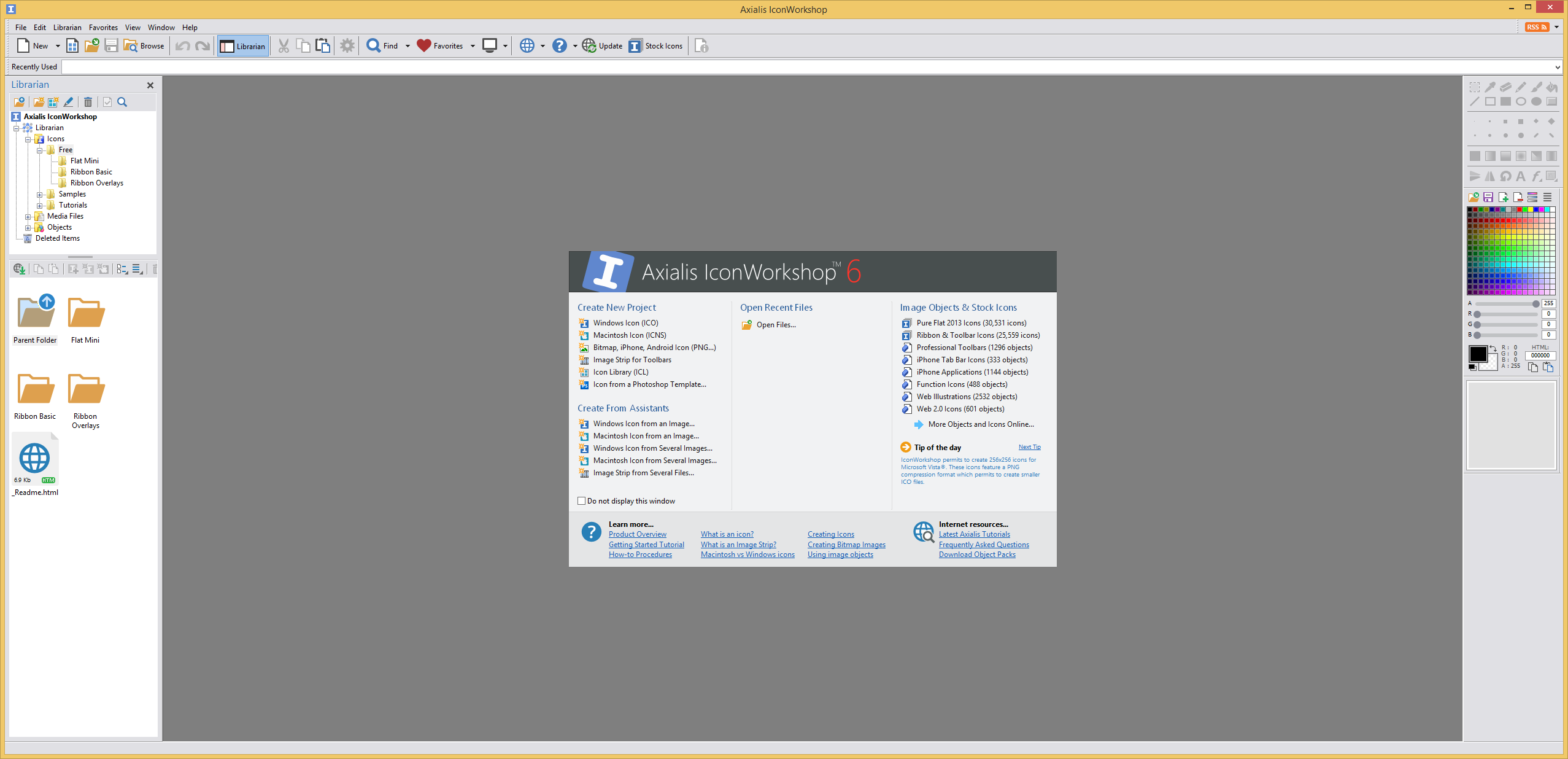This screenshot has width=1568, height=759.
Task: Click Windows Icon from an Image assistant
Action: 644,424
